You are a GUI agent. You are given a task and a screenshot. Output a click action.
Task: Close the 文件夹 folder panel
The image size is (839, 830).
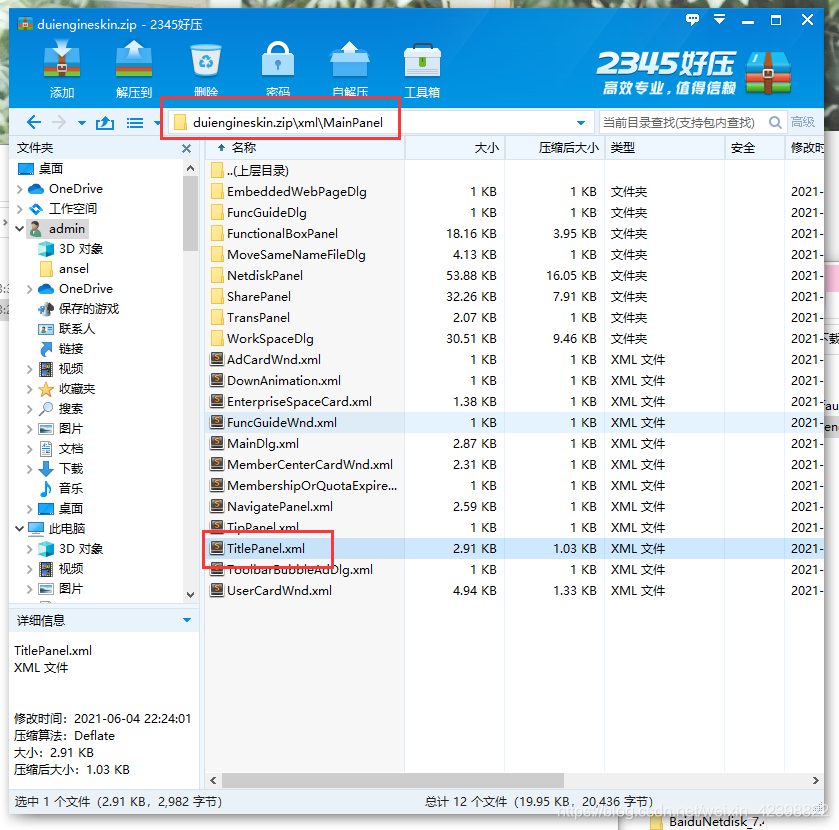coord(186,148)
